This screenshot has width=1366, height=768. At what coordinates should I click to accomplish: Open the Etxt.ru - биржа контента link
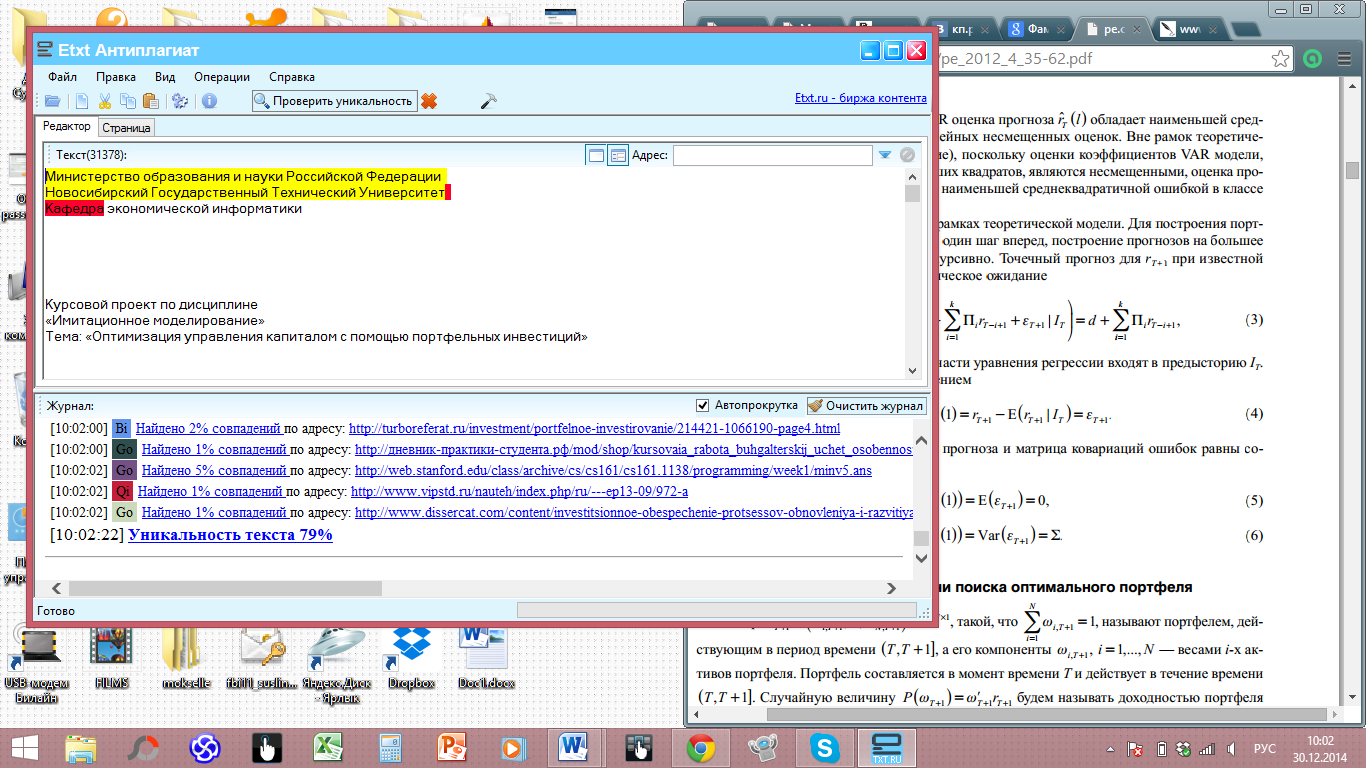[861, 98]
